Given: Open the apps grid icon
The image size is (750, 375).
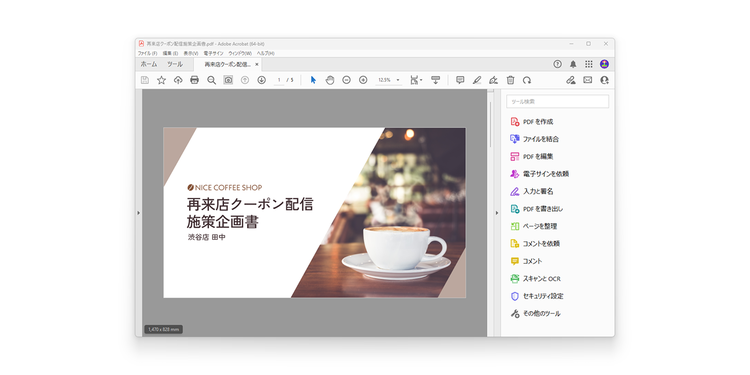Looking at the screenshot, I should [x=589, y=64].
